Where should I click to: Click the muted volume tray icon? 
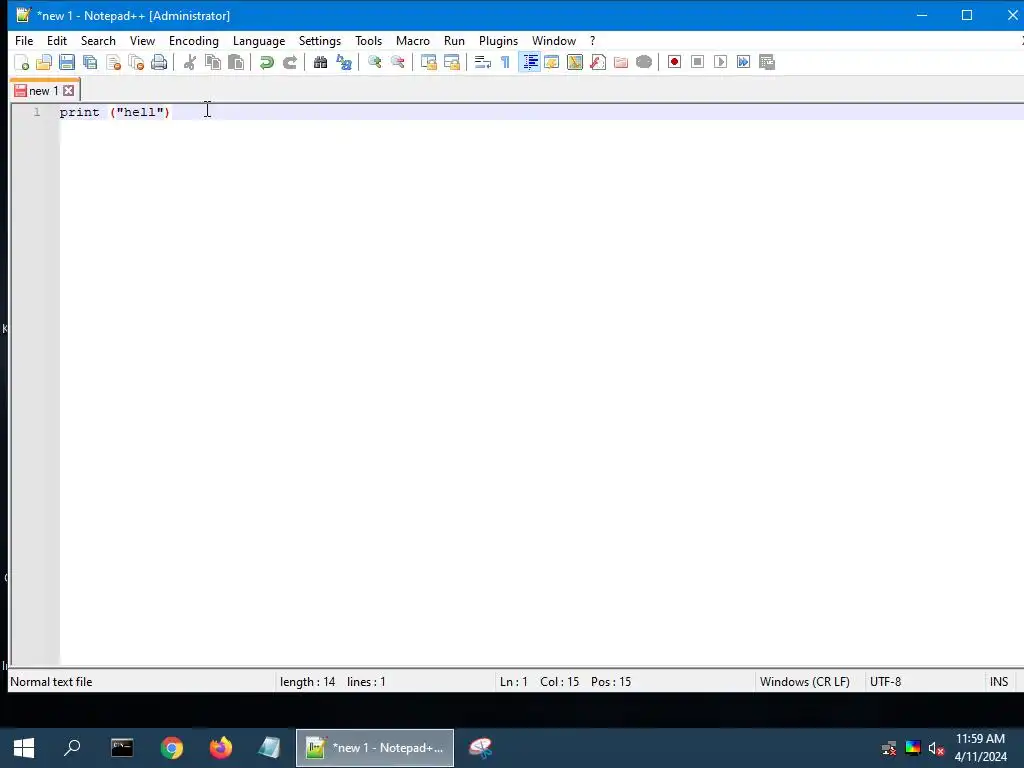(x=936, y=748)
